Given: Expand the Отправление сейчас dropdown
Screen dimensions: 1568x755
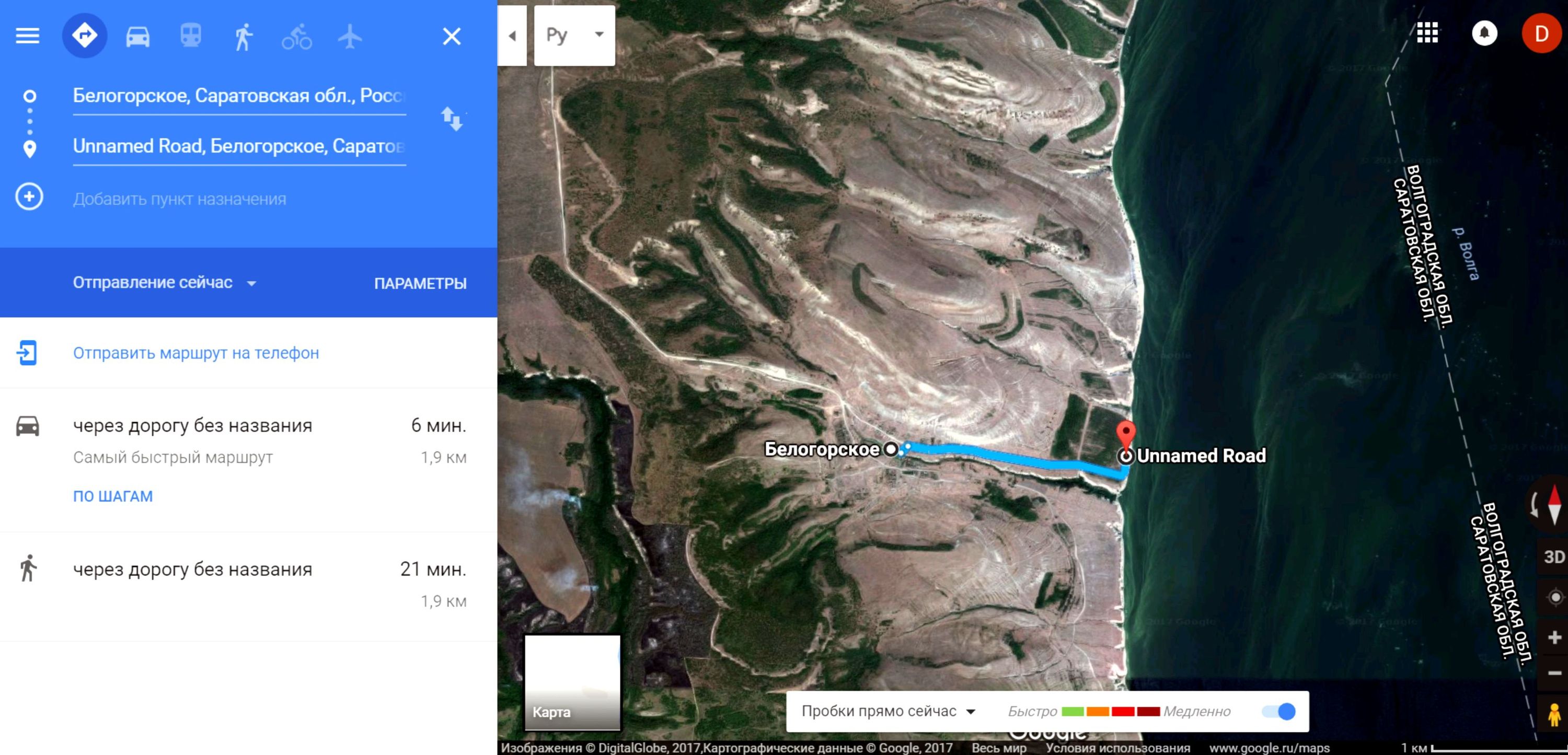Looking at the screenshot, I should click(x=165, y=283).
